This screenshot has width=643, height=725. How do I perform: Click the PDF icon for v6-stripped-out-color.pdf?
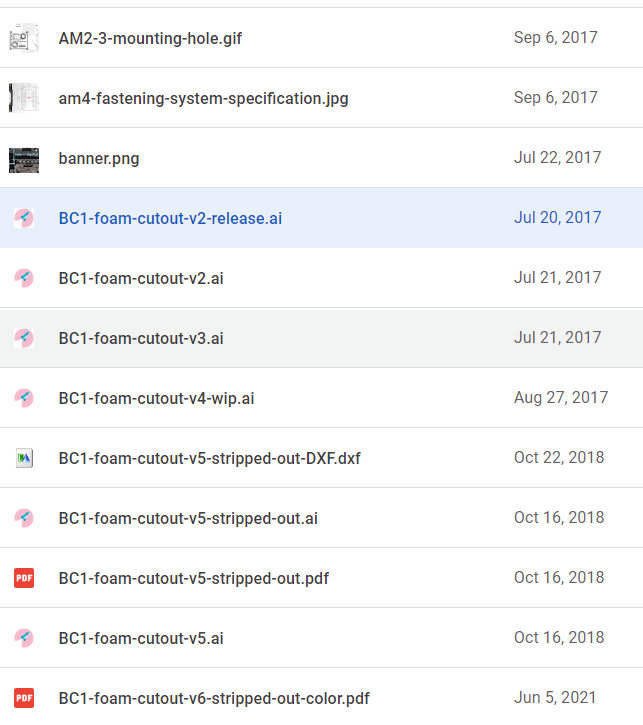23,698
